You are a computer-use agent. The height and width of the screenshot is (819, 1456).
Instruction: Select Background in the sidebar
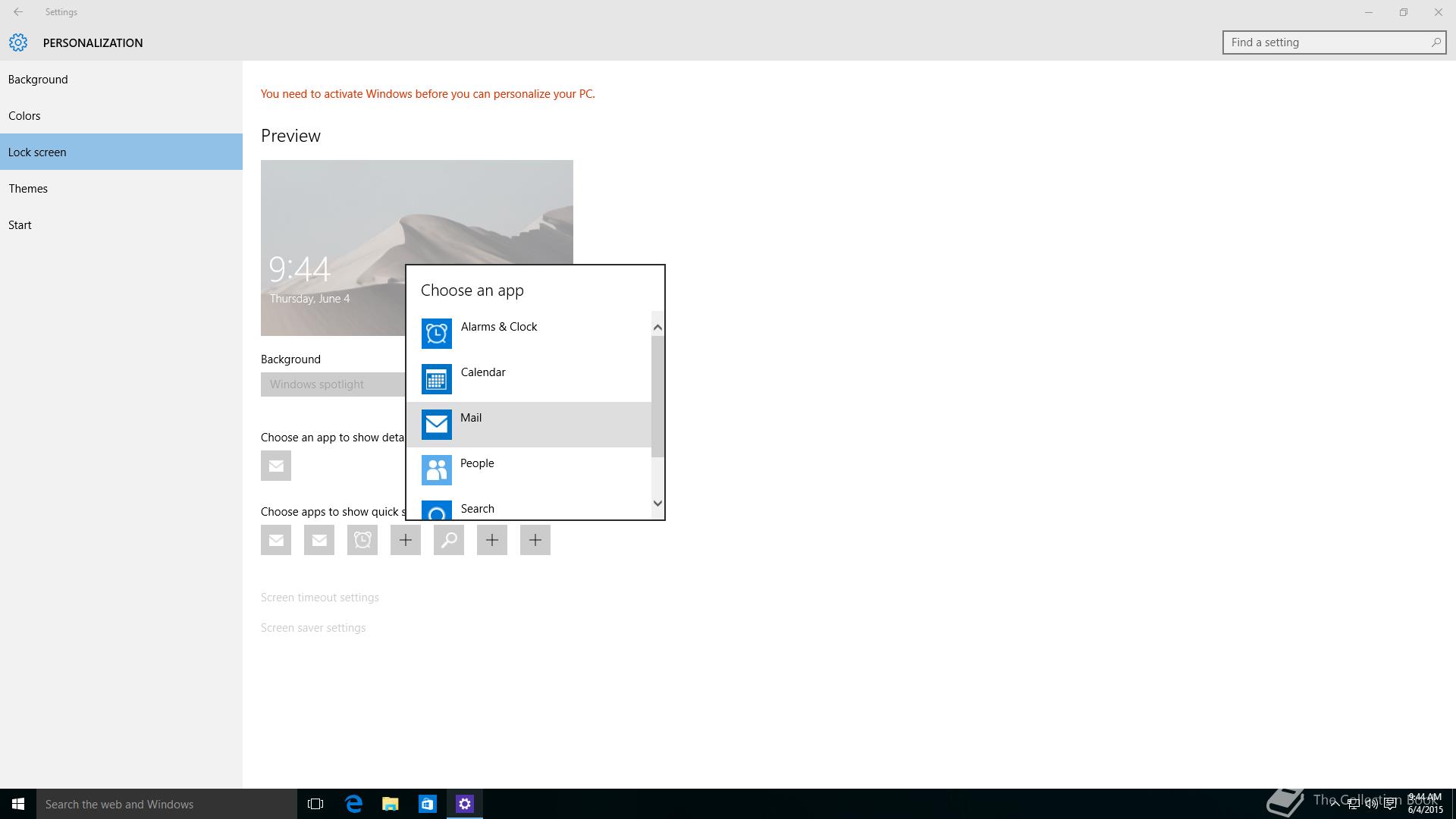tap(121, 80)
